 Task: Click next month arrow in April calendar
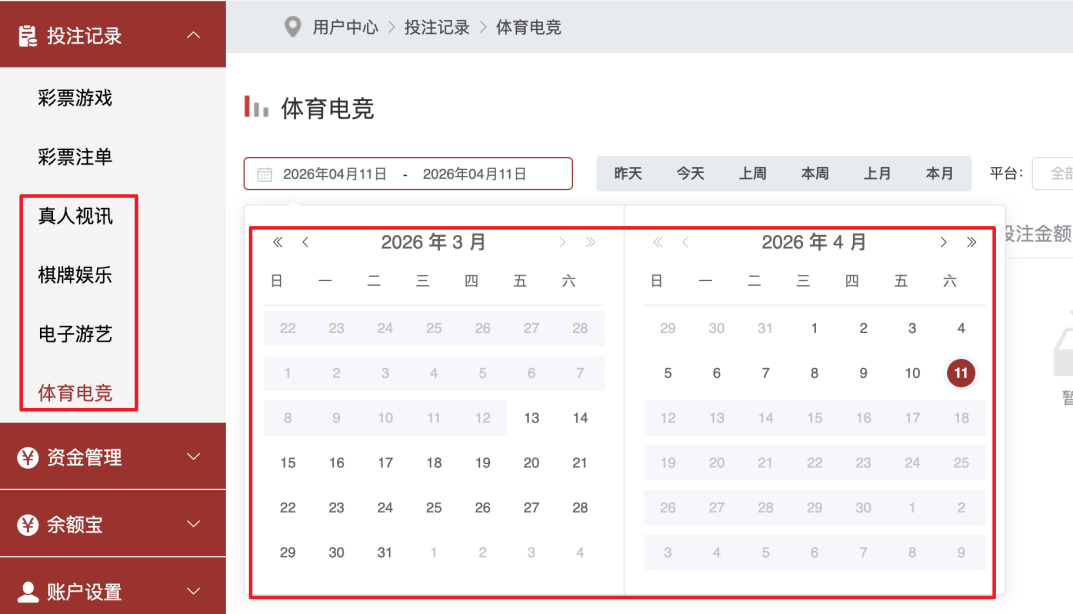click(943, 242)
